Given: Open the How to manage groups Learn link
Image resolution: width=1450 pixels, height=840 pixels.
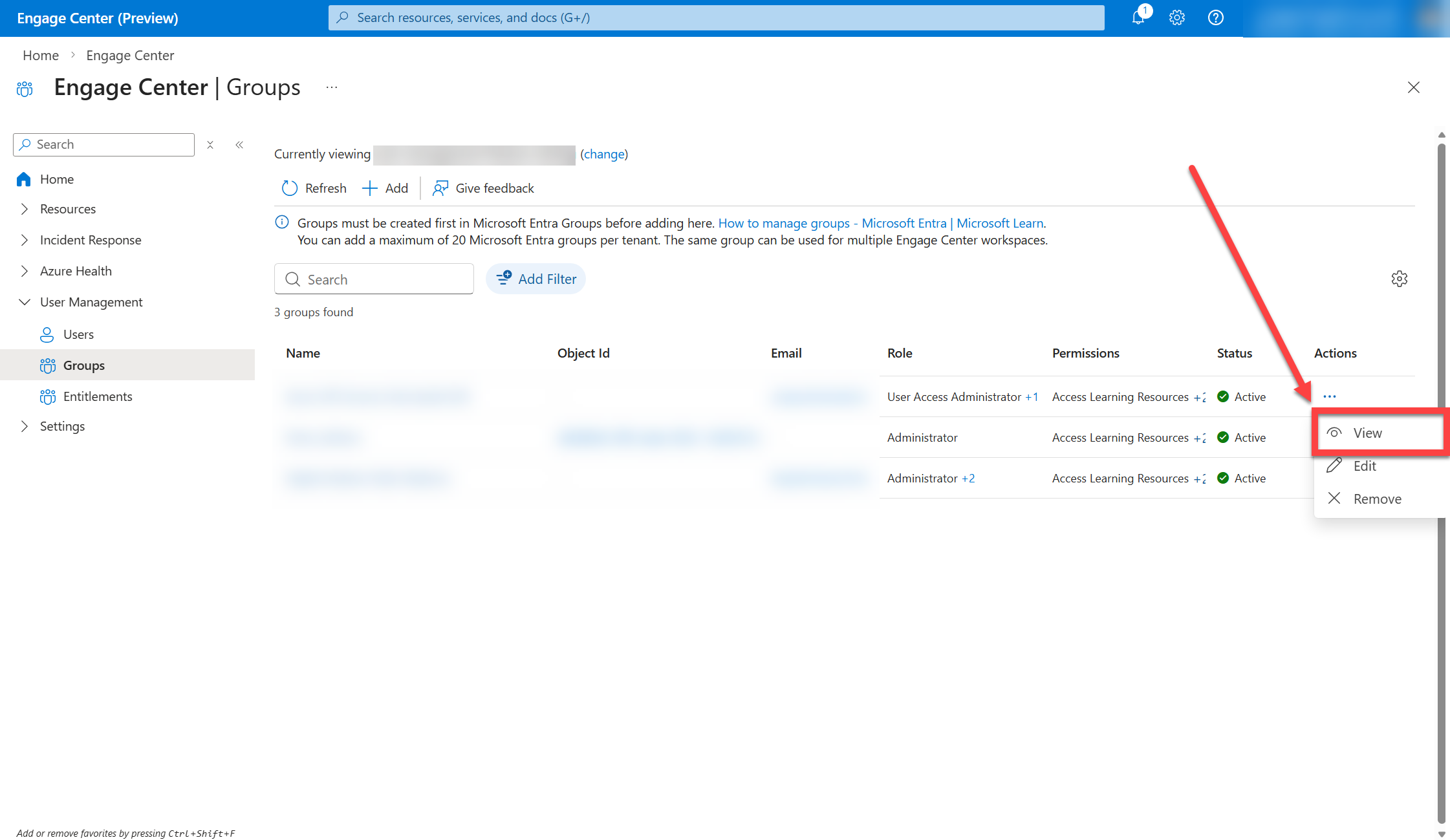Looking at the screenshot, I should 882,223.
